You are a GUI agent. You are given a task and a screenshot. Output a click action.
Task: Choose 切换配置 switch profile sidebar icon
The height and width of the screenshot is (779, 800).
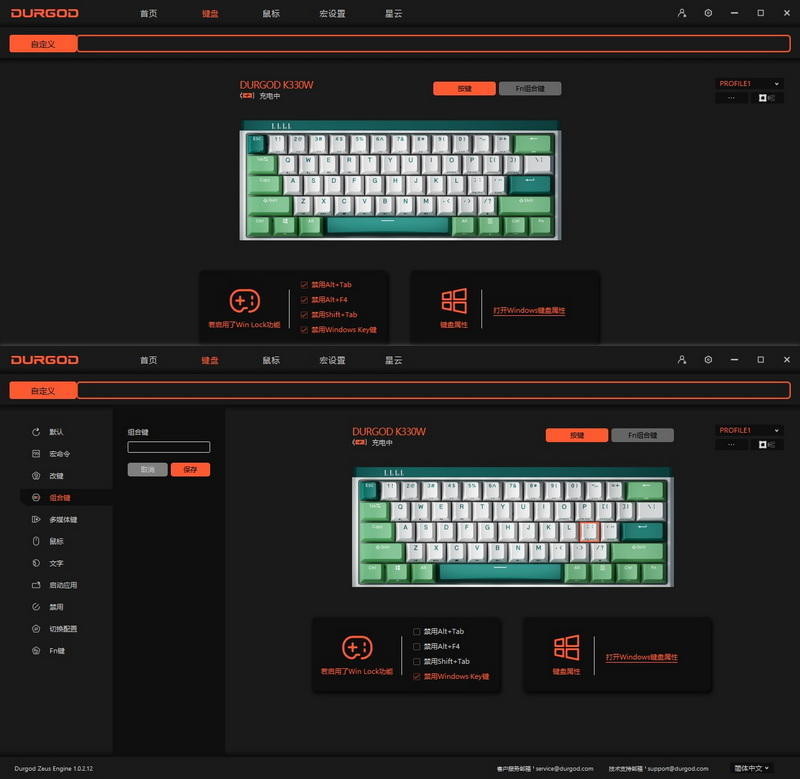pos(36,629)
